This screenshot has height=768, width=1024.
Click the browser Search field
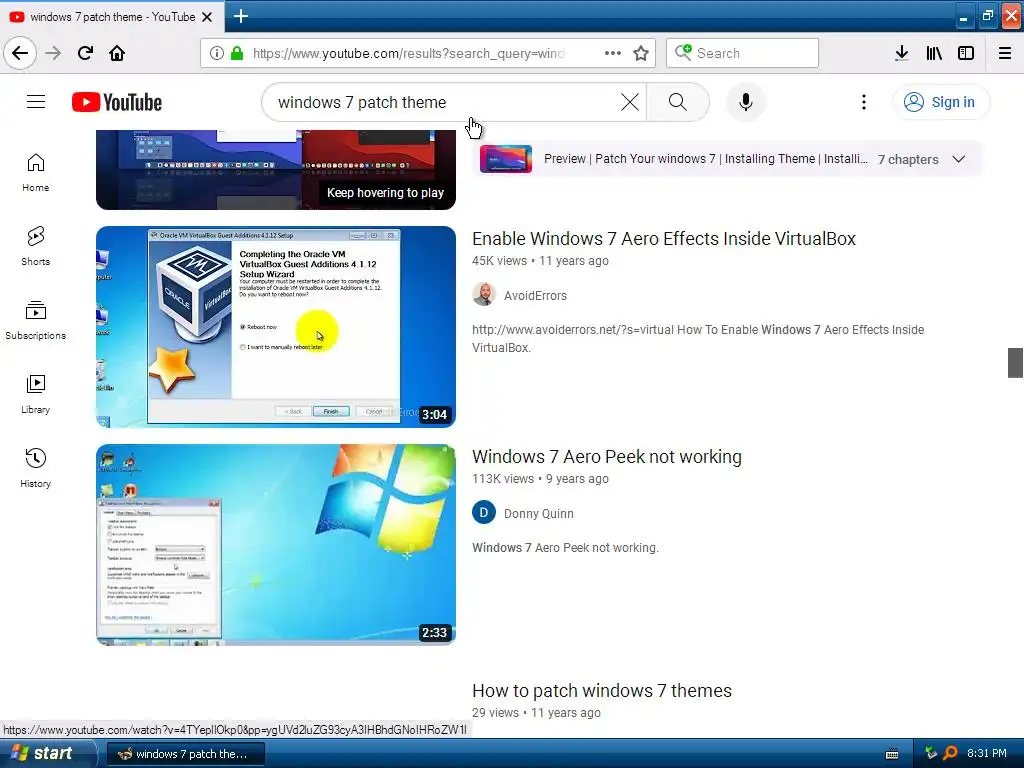coord(743,53)
